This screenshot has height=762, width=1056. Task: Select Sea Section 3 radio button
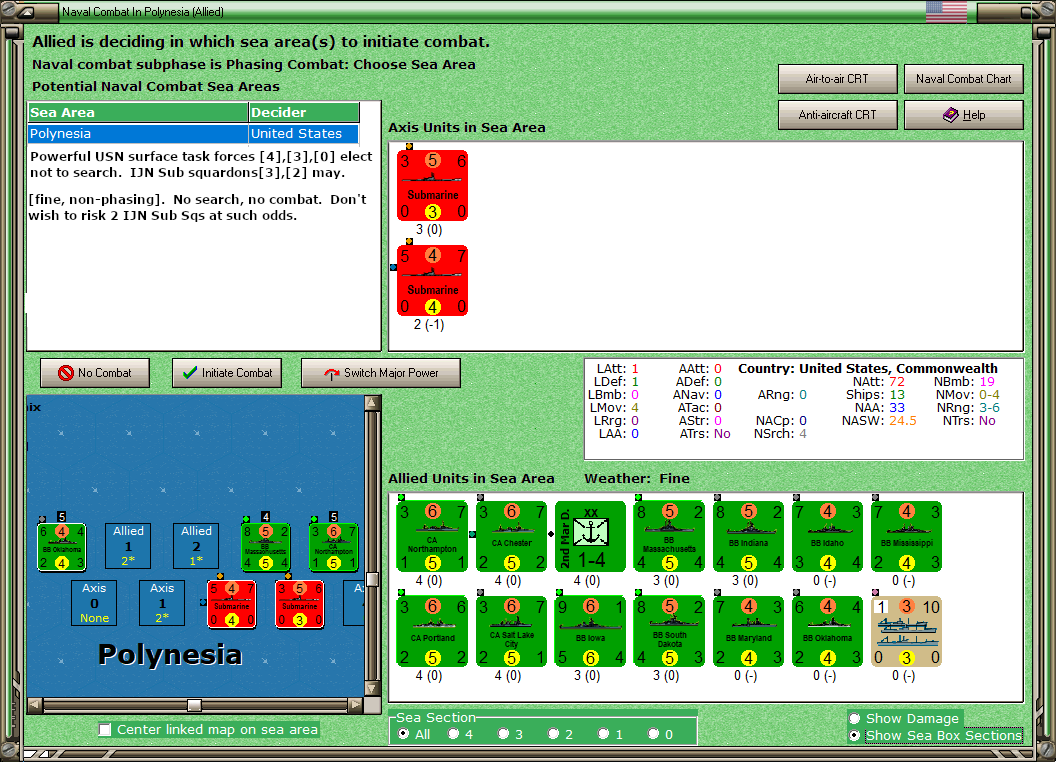pyautogui.click(x=503, y=734)
